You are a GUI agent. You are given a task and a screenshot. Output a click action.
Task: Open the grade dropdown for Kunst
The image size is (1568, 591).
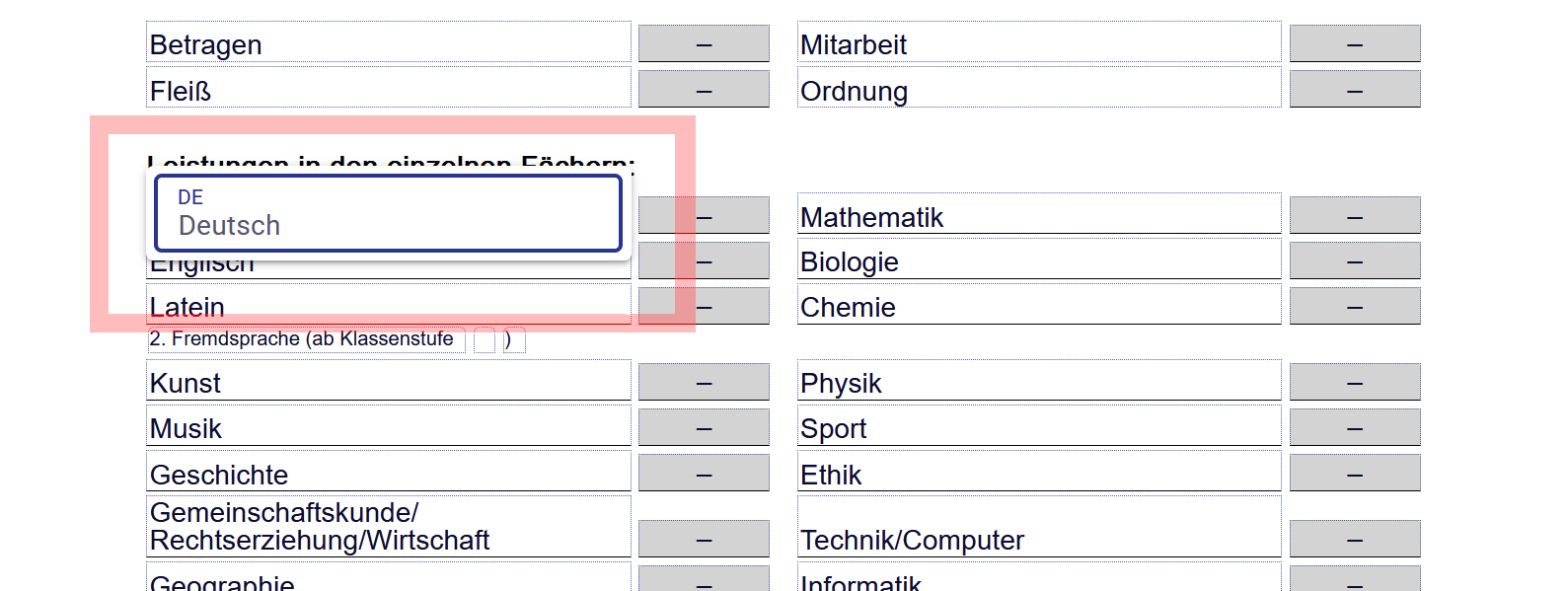click(704, 383)
